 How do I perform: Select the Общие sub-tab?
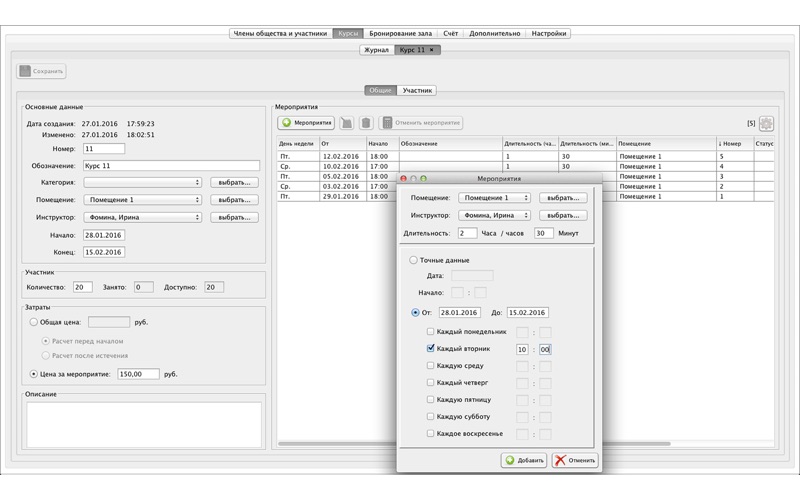click(380, 90)
